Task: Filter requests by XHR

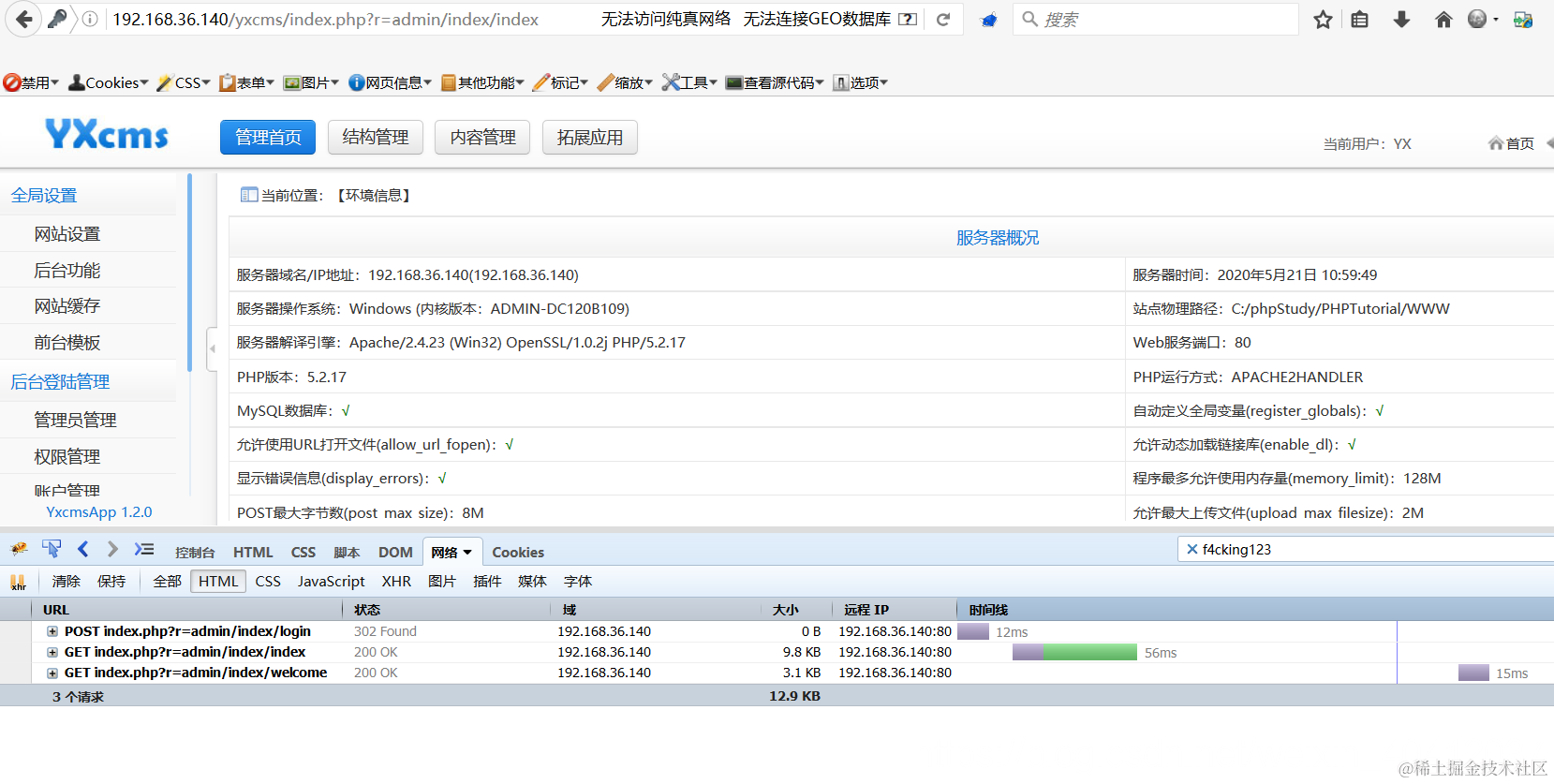Action: pyautogui.click(x=396, y=582)
